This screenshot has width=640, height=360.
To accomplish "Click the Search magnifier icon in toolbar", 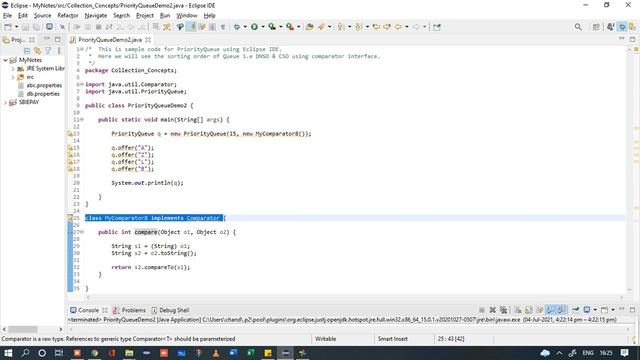I will point(578,27).
